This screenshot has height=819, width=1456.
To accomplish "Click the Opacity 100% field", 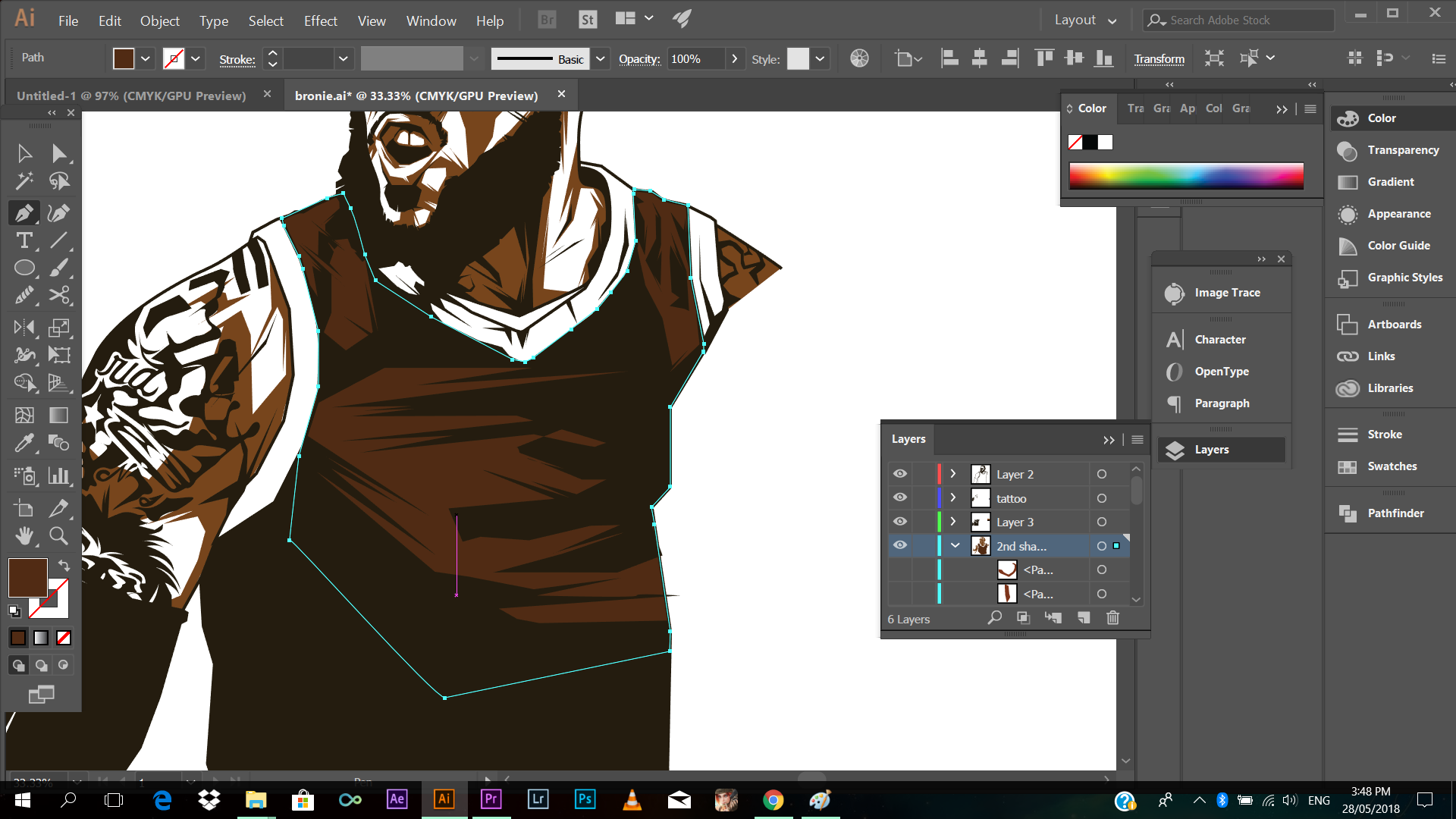I will point(695,58).
